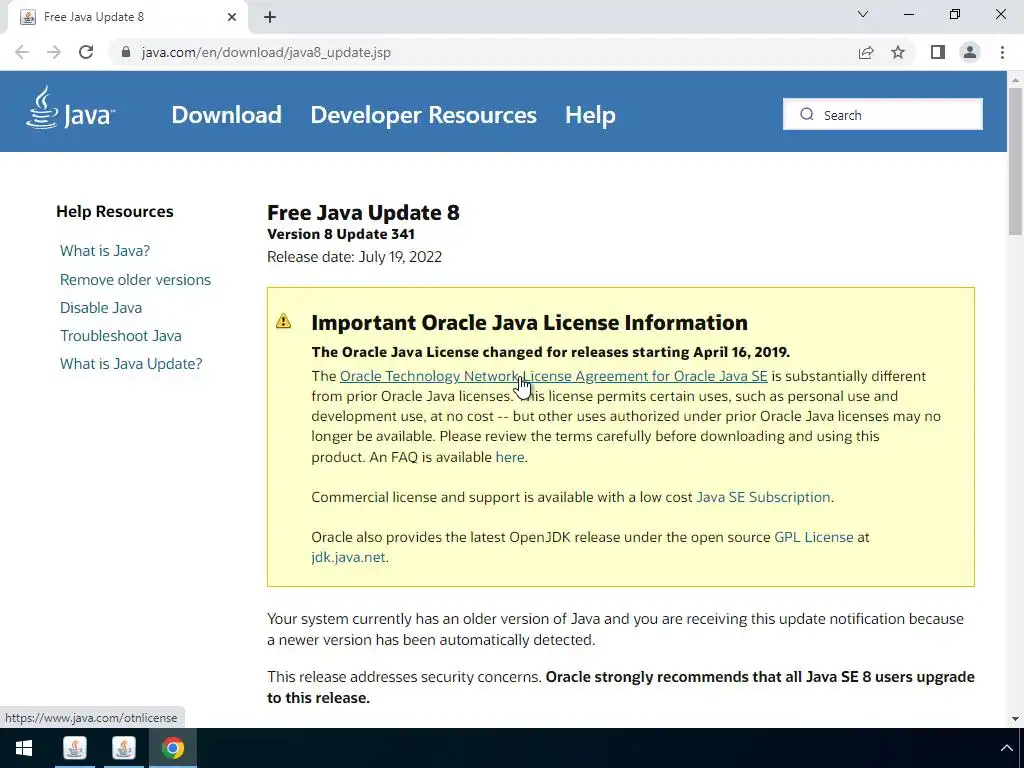Open the tab search chevron
The image size is (1024, 768).
863,14
